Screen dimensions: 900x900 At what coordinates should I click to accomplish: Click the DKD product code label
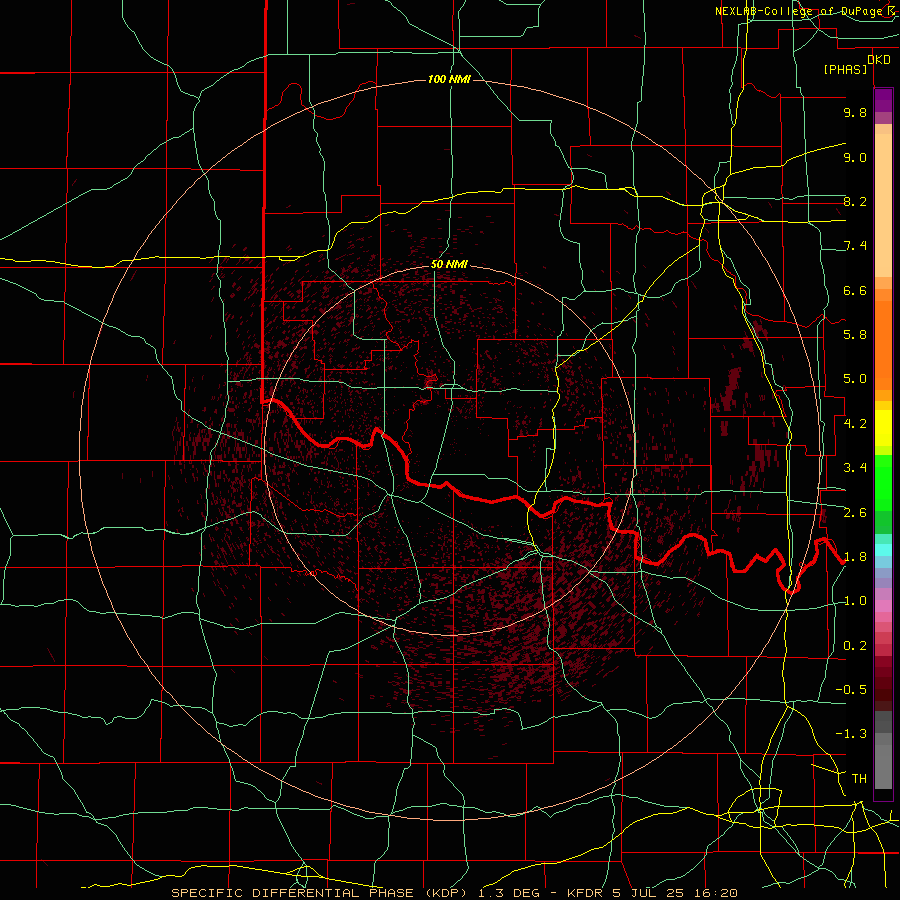pyautogui.click(x=878, y=59)
